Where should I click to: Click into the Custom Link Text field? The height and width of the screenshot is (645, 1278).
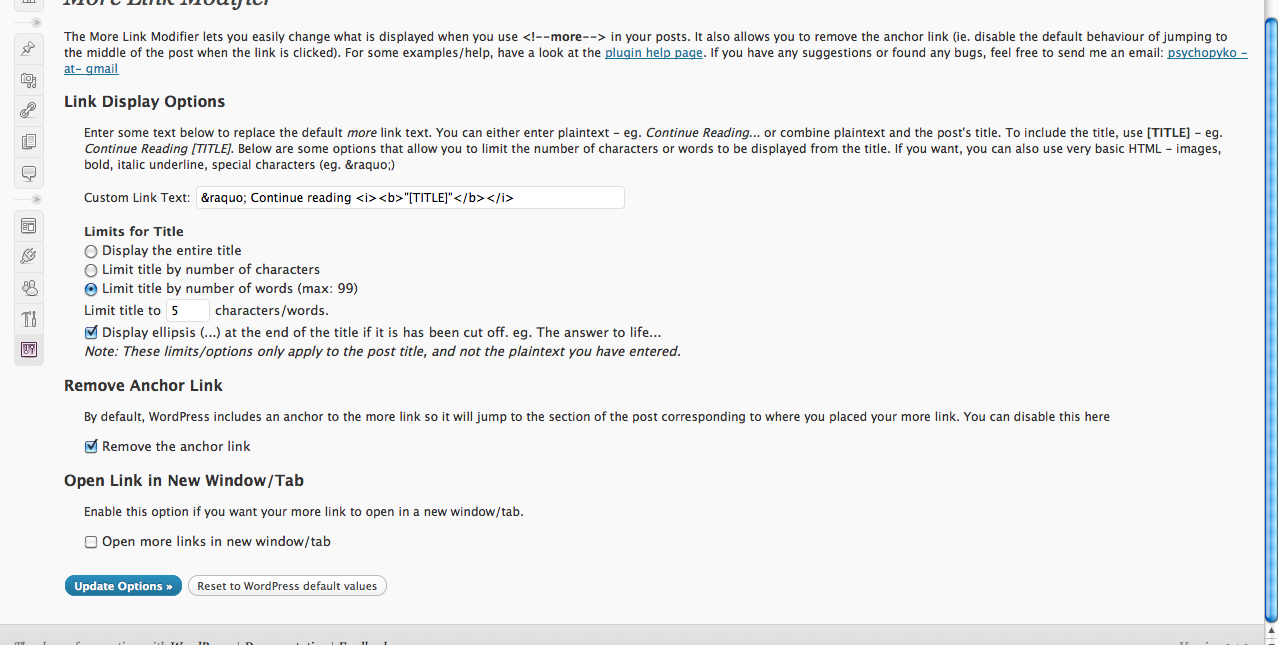click(x=411, y=197)
